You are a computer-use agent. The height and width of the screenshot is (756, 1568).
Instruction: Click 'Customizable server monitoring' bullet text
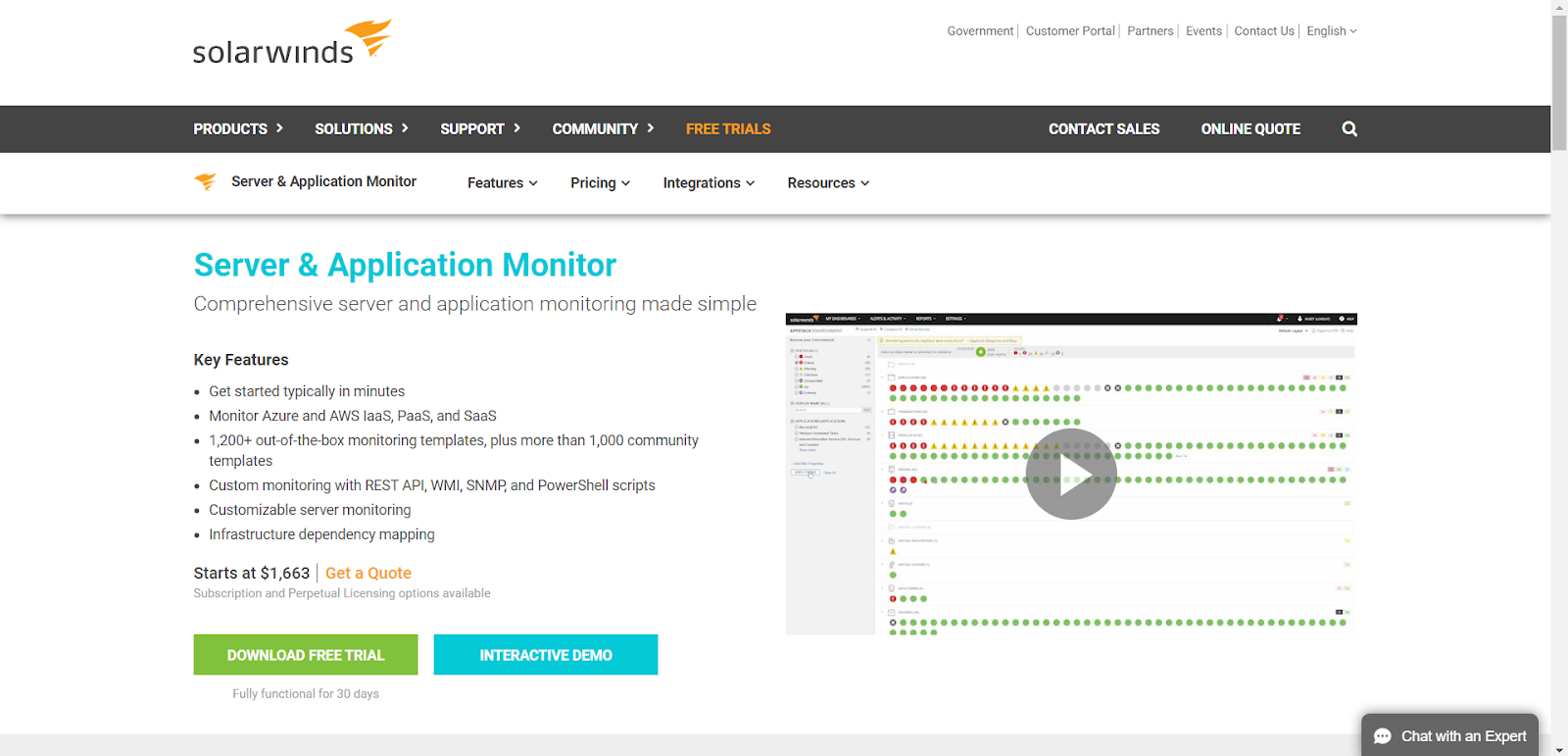point(310,510)
